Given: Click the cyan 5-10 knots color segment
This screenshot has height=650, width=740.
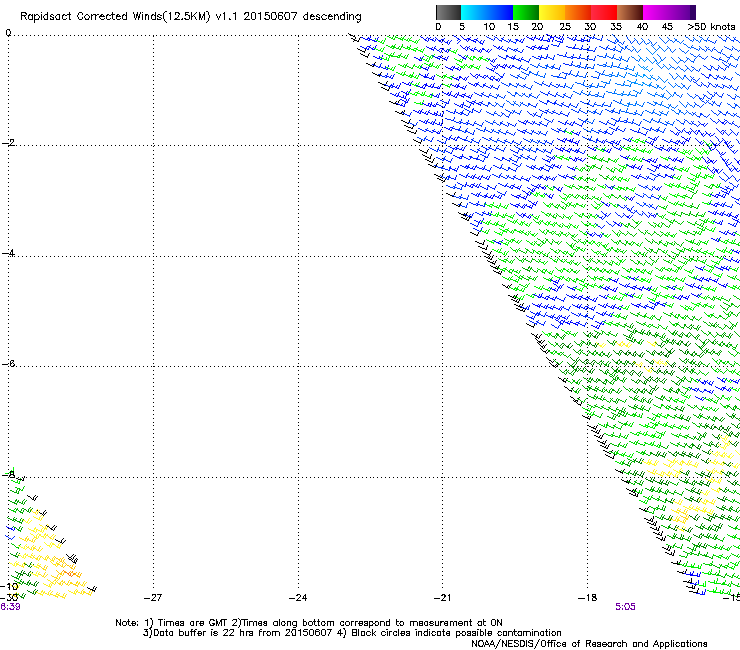Looking at the screenshot, I should point(474,12).
